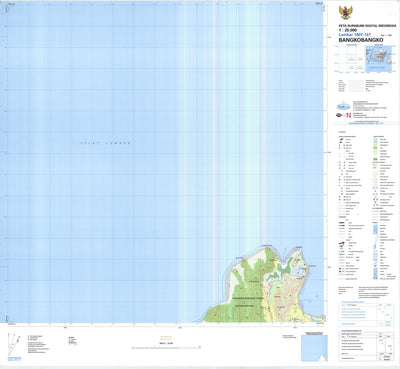
Task: Click the red N compass logo
Action: tap(348, 116)
